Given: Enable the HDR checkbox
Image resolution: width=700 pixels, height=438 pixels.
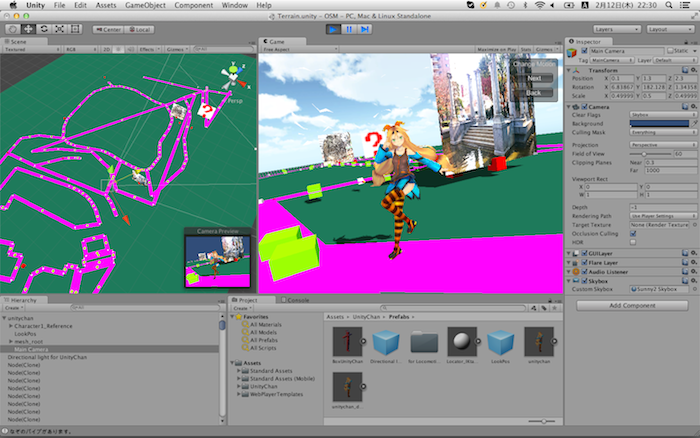Looking at the screenshot, I should coord(633,242).
